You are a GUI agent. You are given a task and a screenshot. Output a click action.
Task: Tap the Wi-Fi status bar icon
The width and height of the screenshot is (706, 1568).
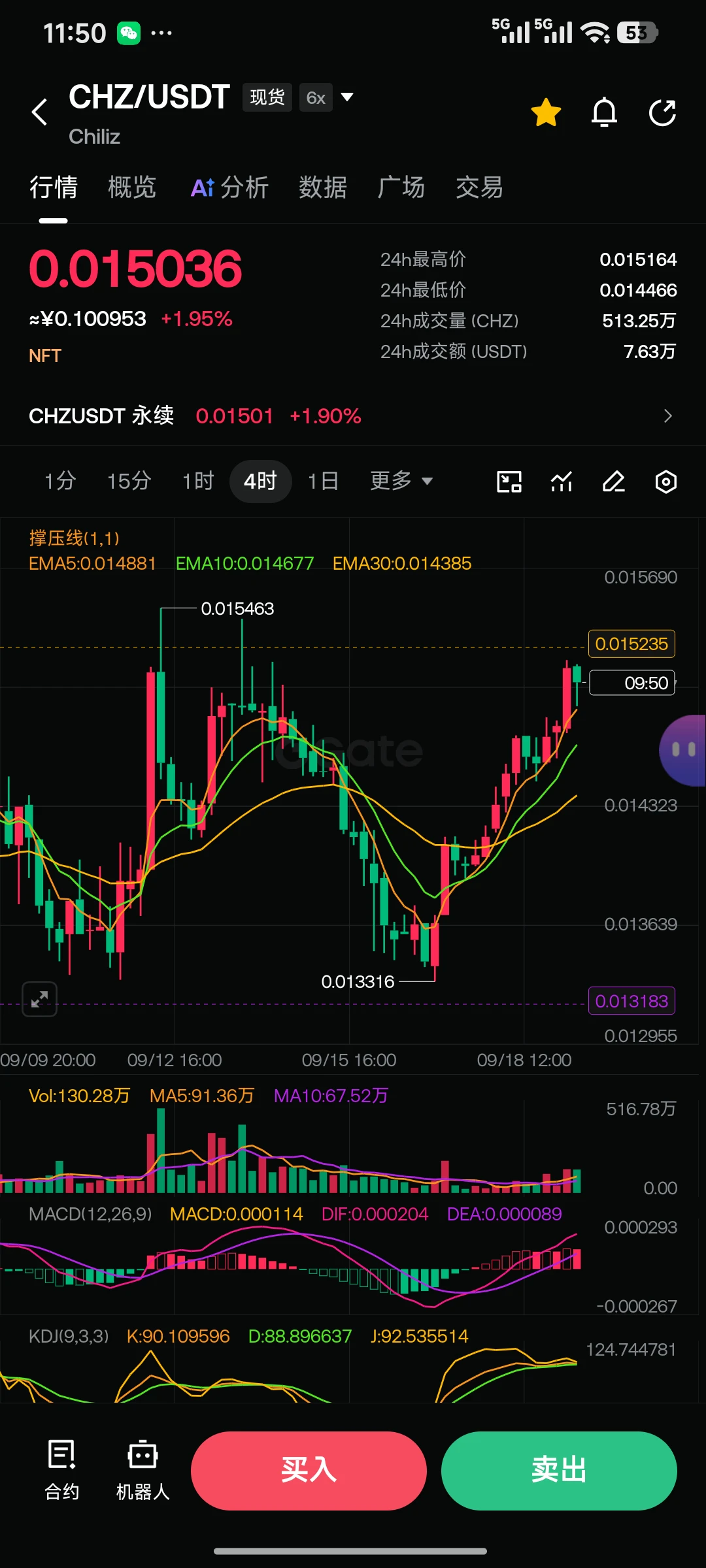click(595, 33)
